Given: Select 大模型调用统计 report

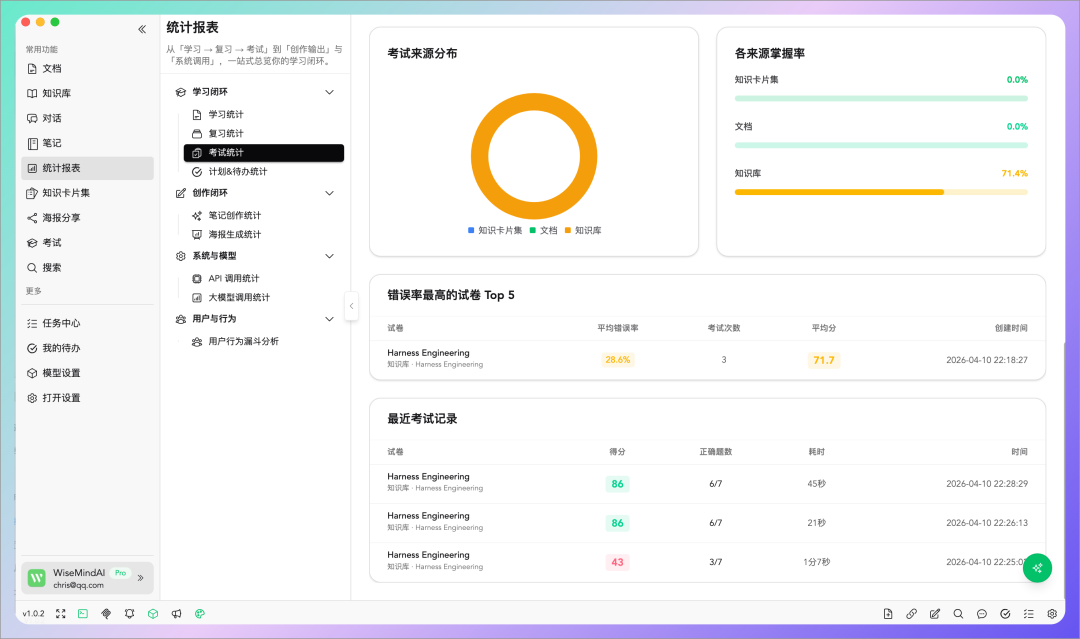Looking at the screenshot, I should click(264, 297).
